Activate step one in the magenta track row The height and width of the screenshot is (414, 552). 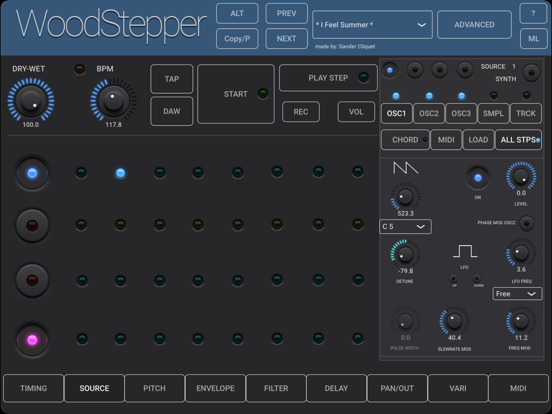(x=82, y=339)
